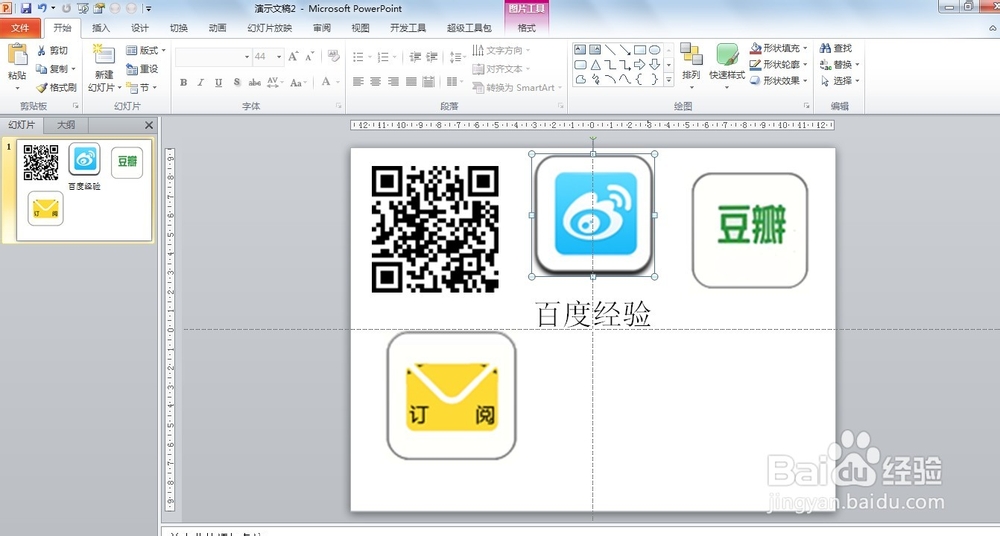Select the down block arrow shape

click(655, 64)
